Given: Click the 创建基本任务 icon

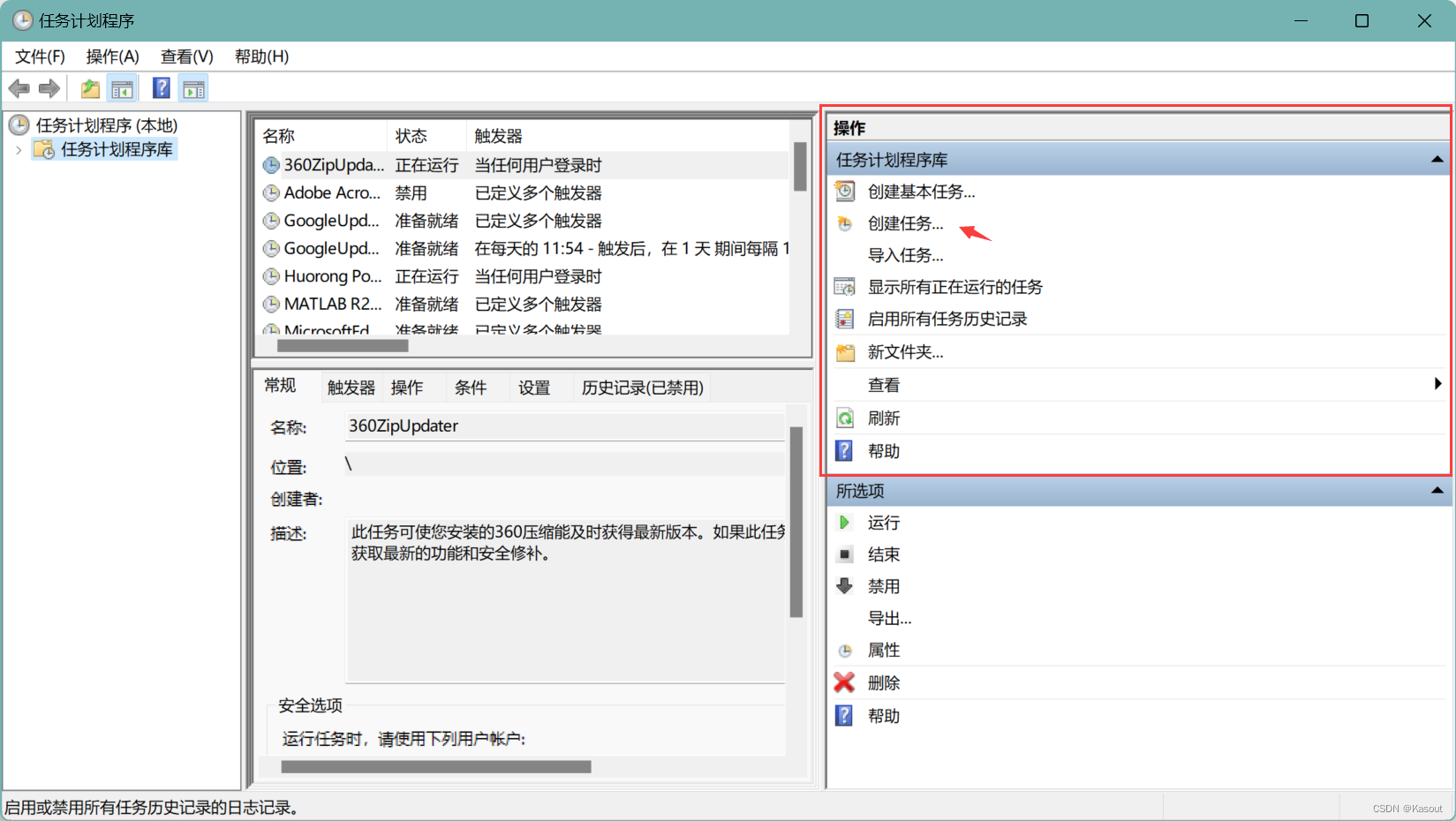Looking at the screenshot, I should point(845,191).
